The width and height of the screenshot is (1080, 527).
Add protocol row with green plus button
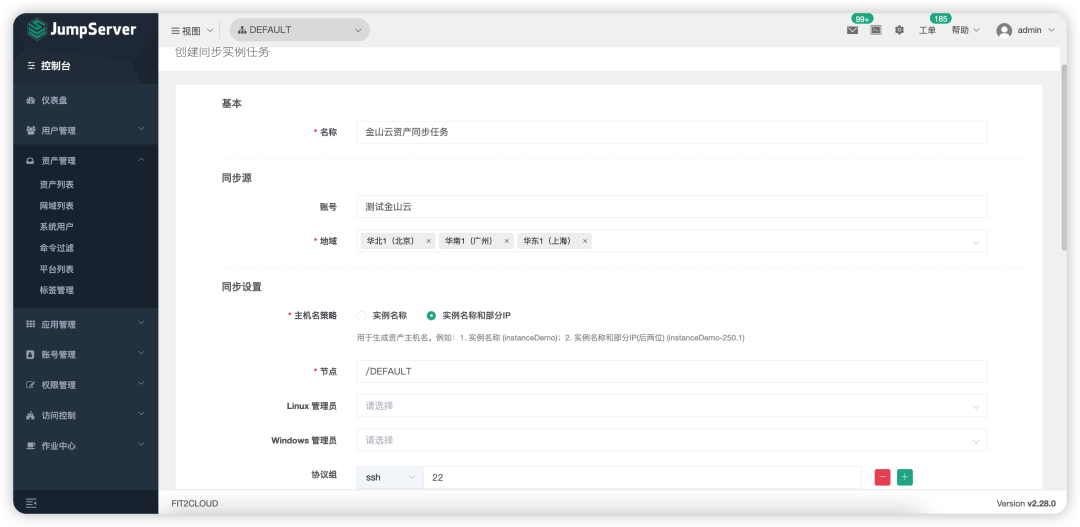pyautogui.click(x=905, y=477)
